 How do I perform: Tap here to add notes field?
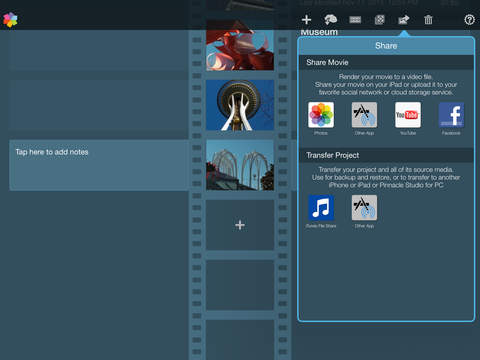pyautogui.click(x=99, y=165)
